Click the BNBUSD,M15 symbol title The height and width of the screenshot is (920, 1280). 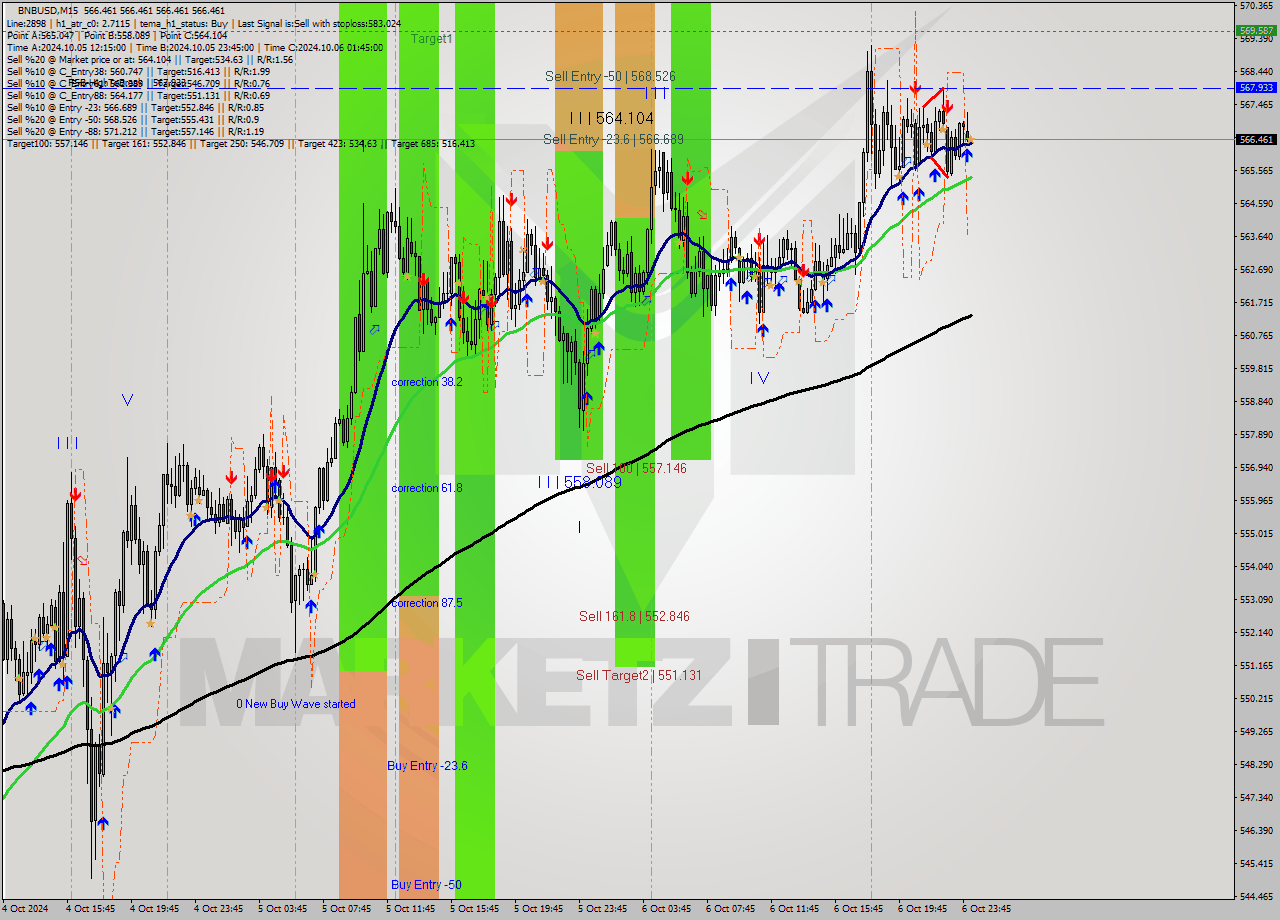tap(50, 10)
